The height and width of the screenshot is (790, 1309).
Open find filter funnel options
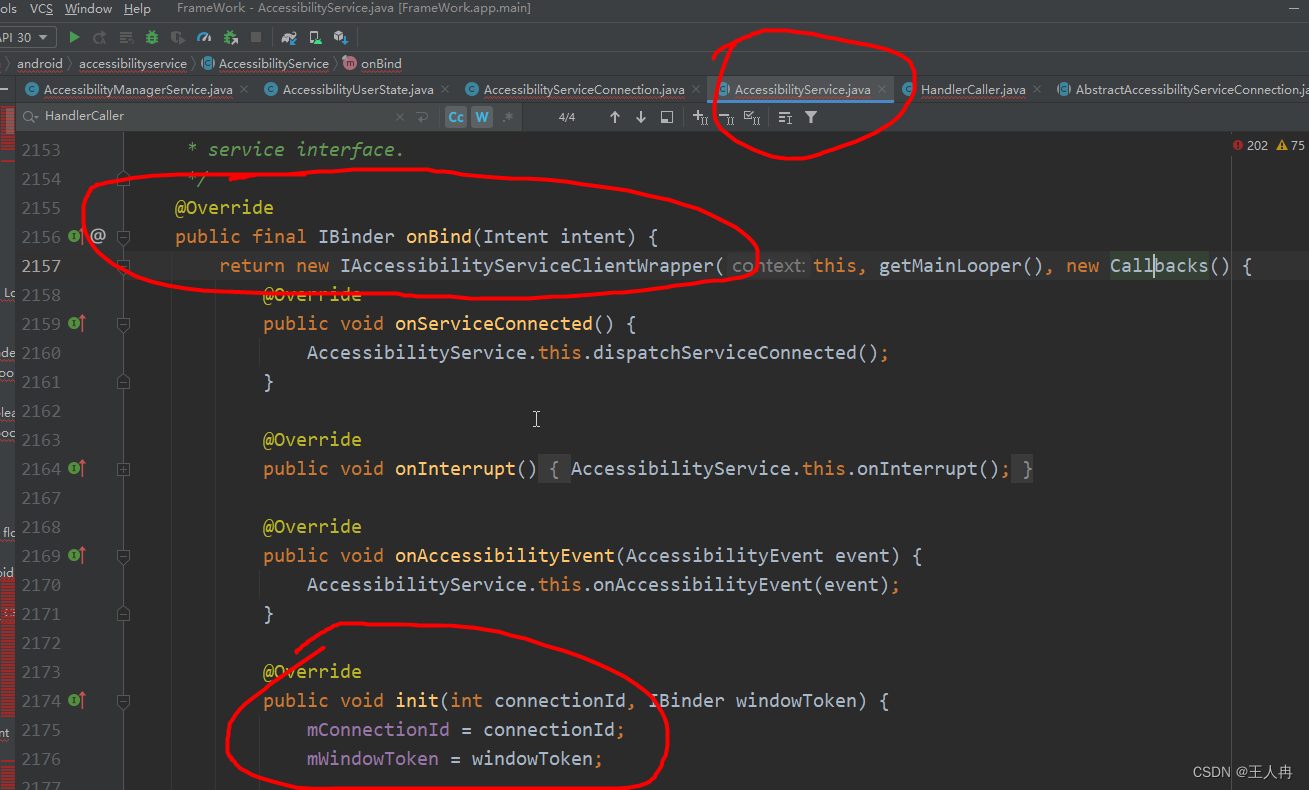click(x=811, y=117)
